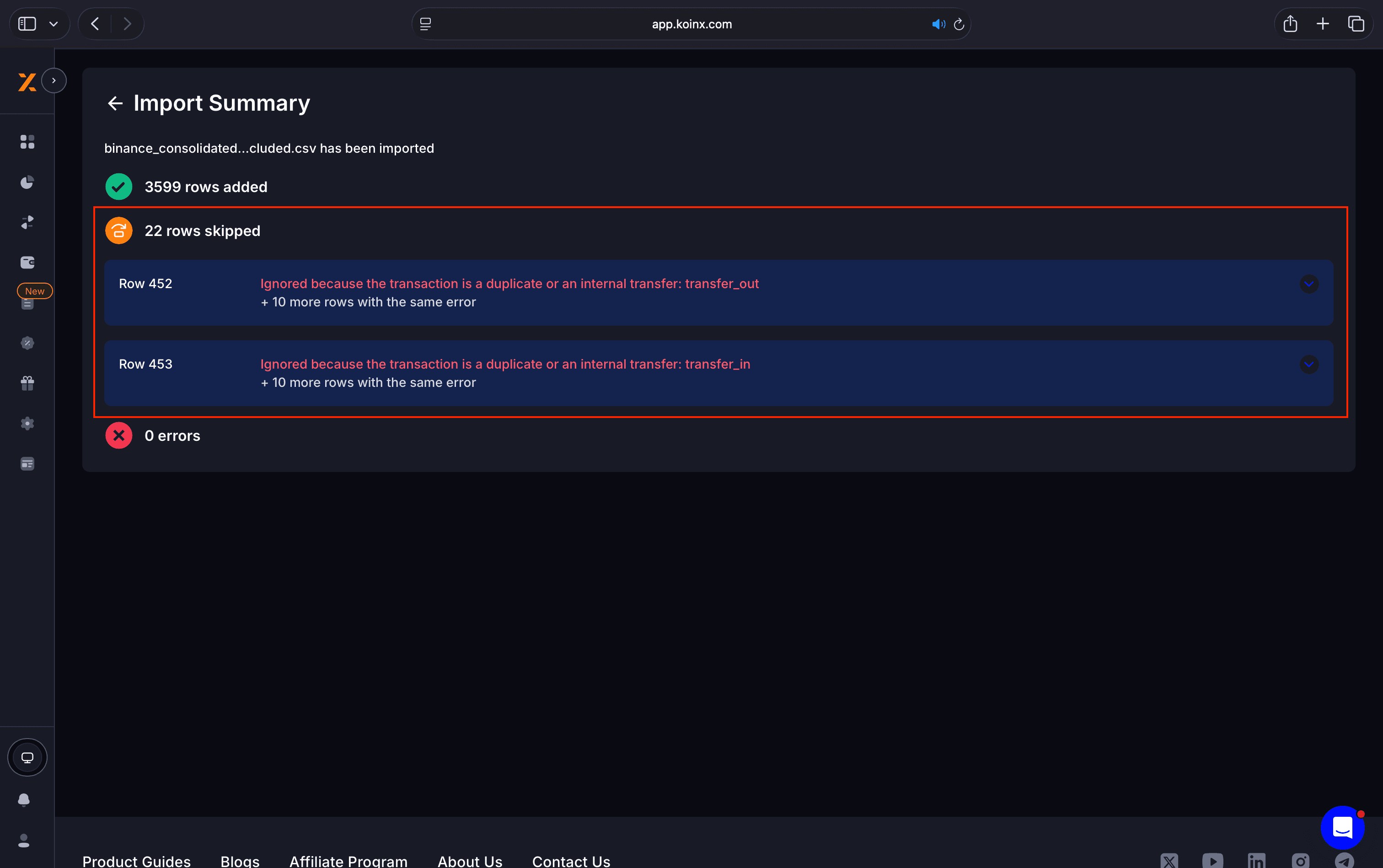The height and width of the screenshot is (868, 1383).
Task: Click the KoinX logo
Action: coord(27,81)
